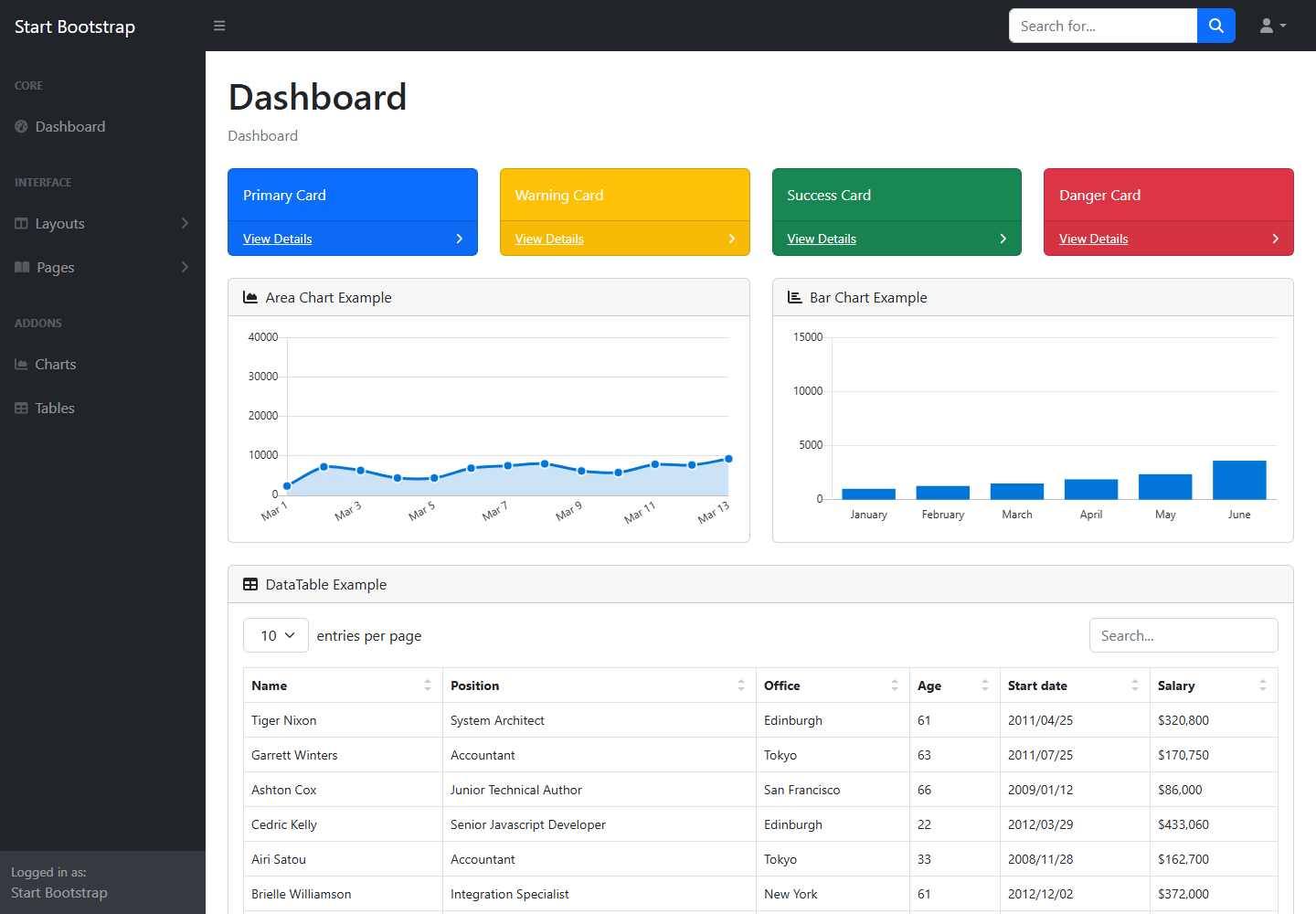The width and height of the screenshot is (1316, 914).
Task: Expand the Layouts menu chevron
Action: click(x=185, y=223)
